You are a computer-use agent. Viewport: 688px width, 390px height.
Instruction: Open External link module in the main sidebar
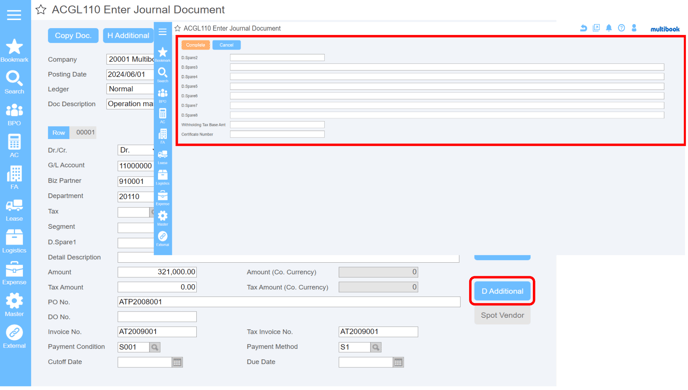pos(14,337)
